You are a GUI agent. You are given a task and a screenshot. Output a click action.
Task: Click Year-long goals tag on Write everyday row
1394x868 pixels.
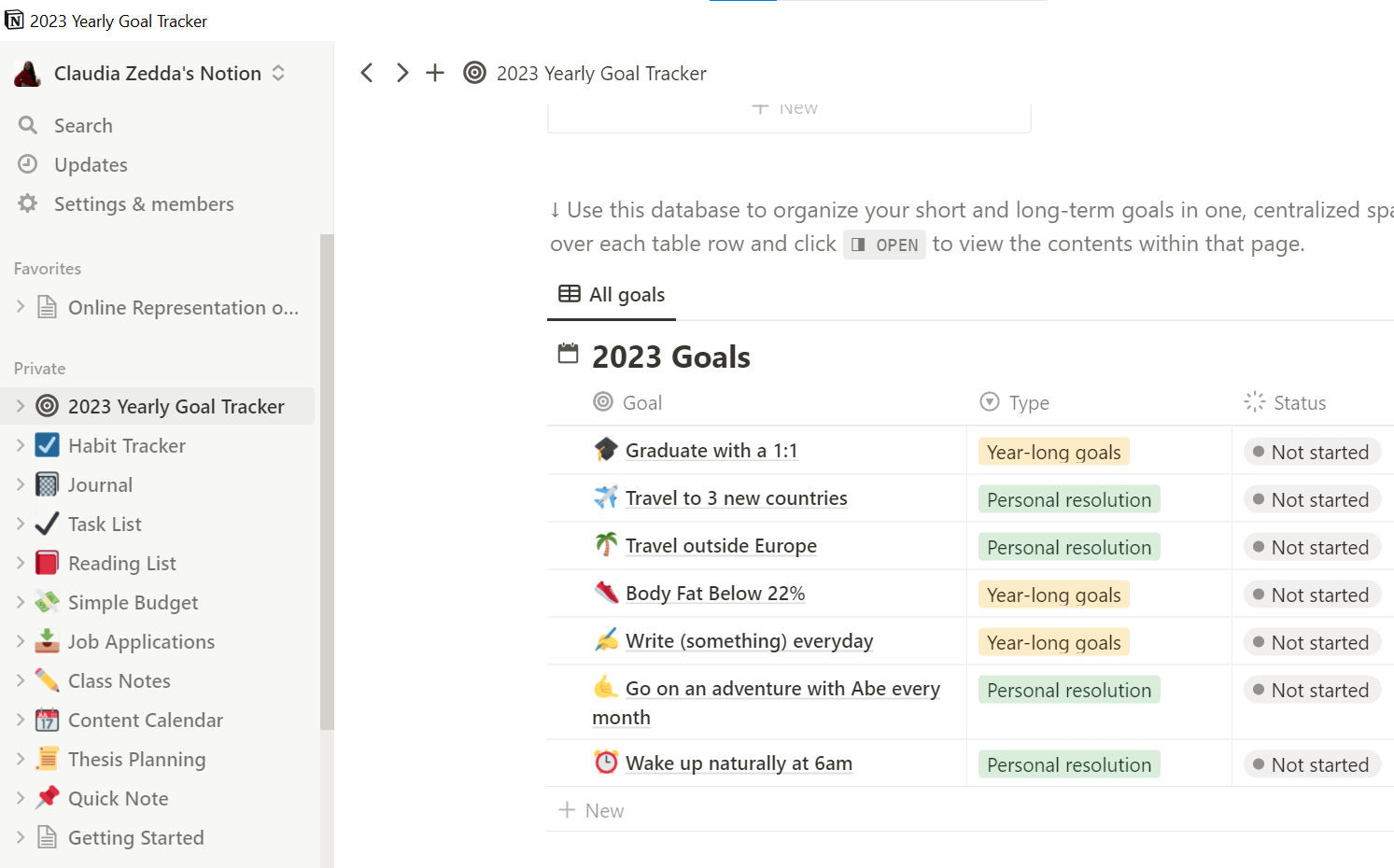pos(1054,642)
